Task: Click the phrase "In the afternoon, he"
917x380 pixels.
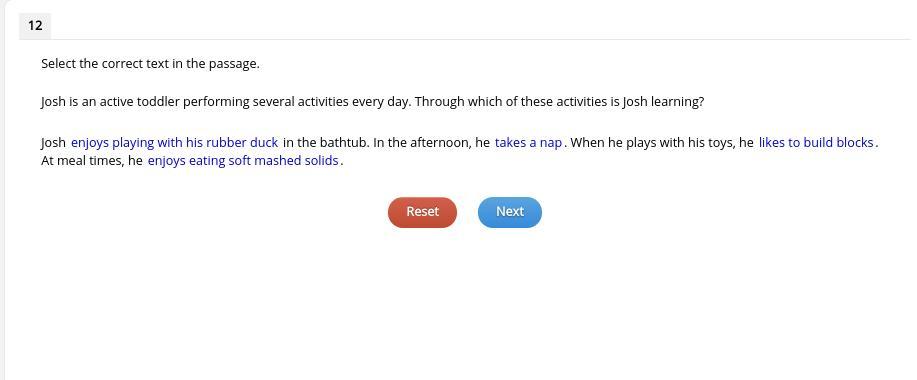Action: tap(432, 143)
